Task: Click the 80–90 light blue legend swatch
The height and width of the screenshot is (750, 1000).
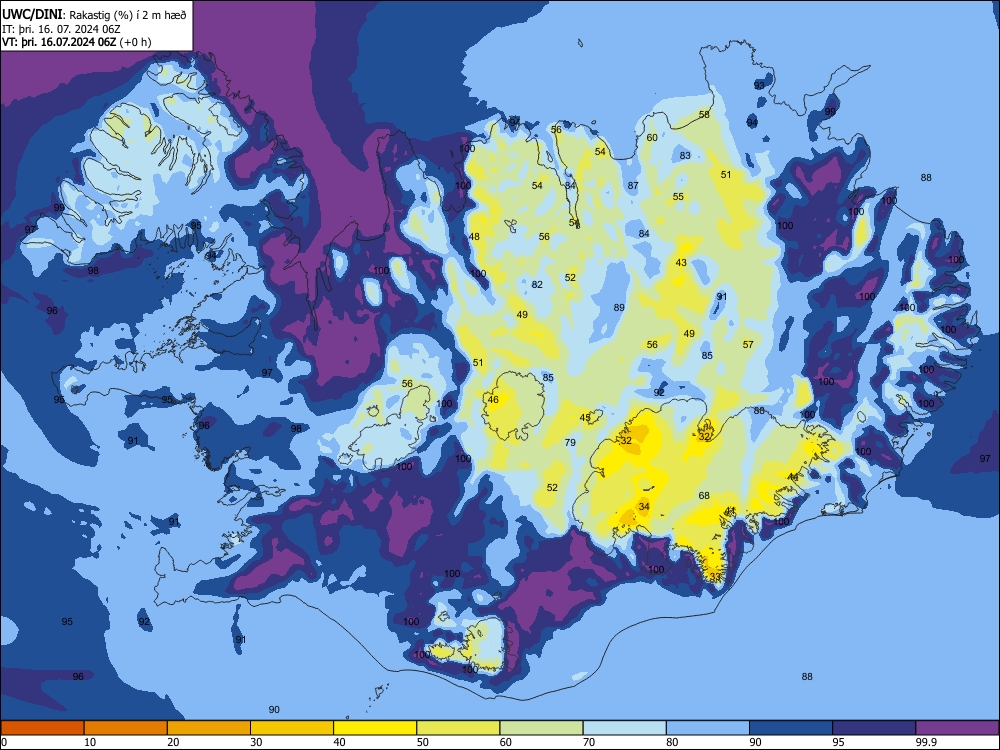Action: 708,728
